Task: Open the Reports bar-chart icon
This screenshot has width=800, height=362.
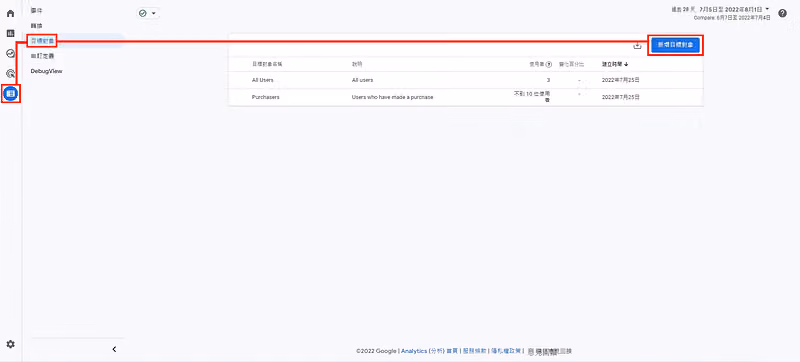Action: point(10,34)
